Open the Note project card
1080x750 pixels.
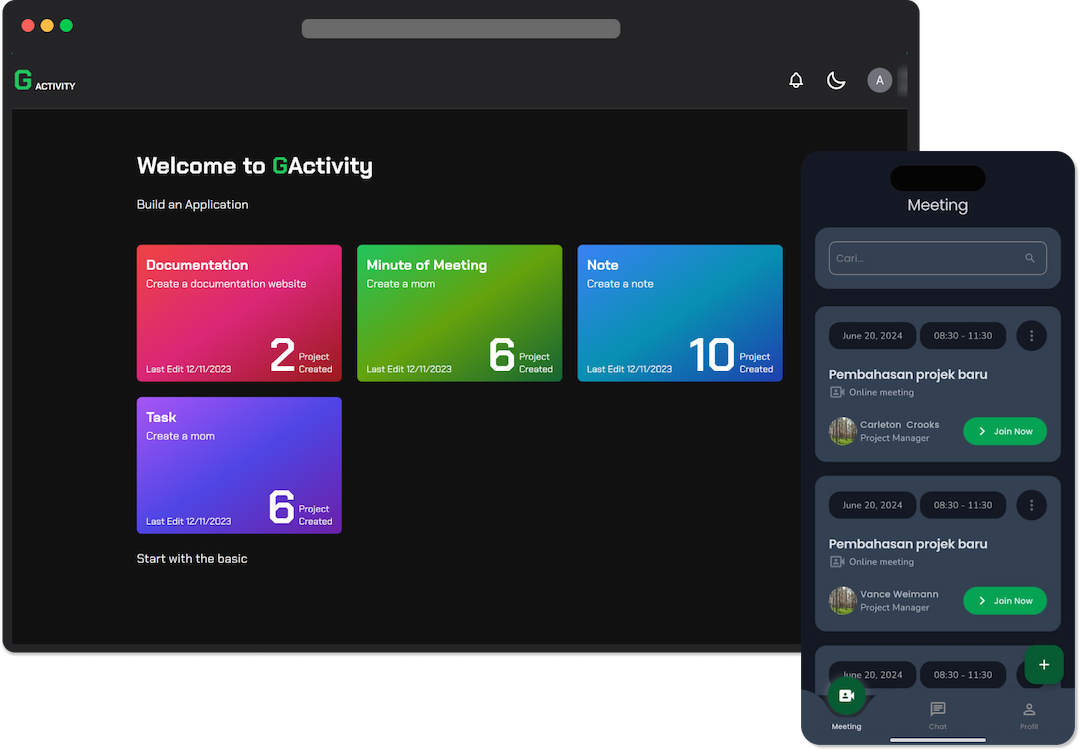[679, 313]
